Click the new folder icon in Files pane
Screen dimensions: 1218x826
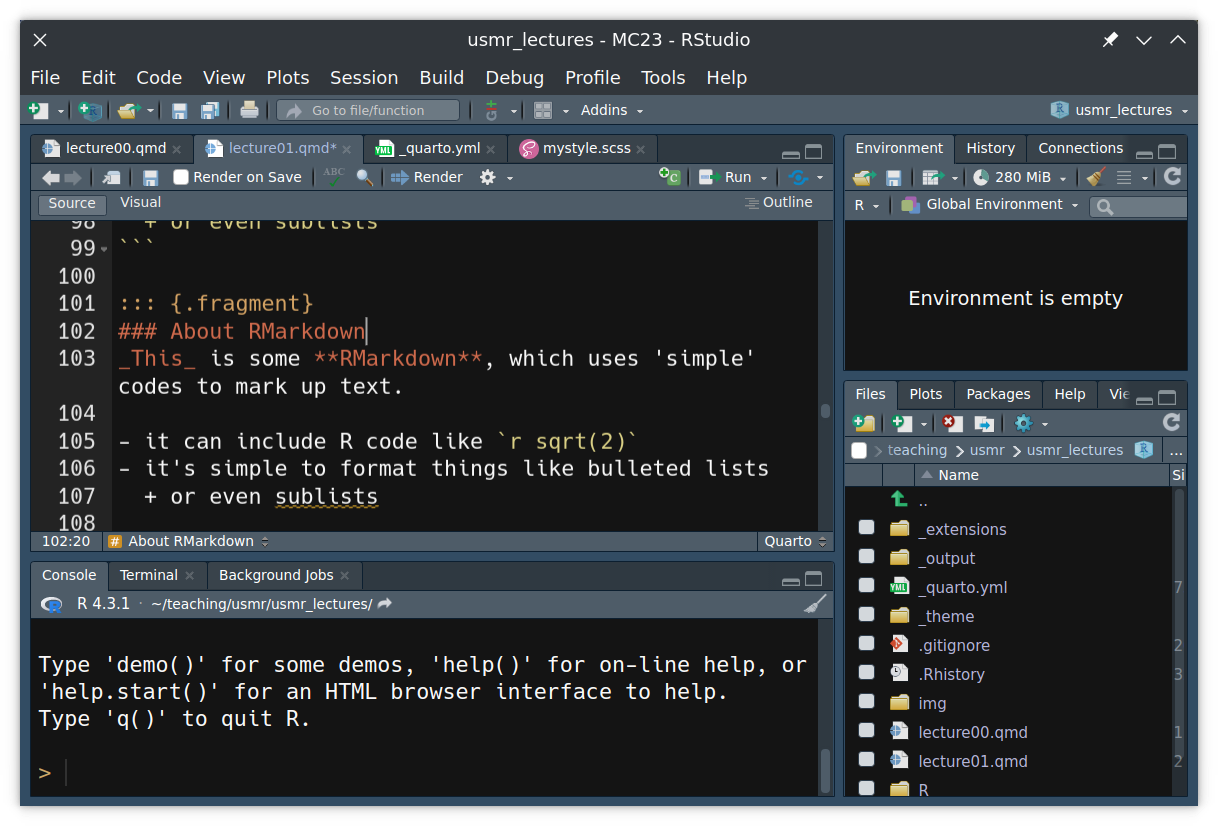click(864, 423)
